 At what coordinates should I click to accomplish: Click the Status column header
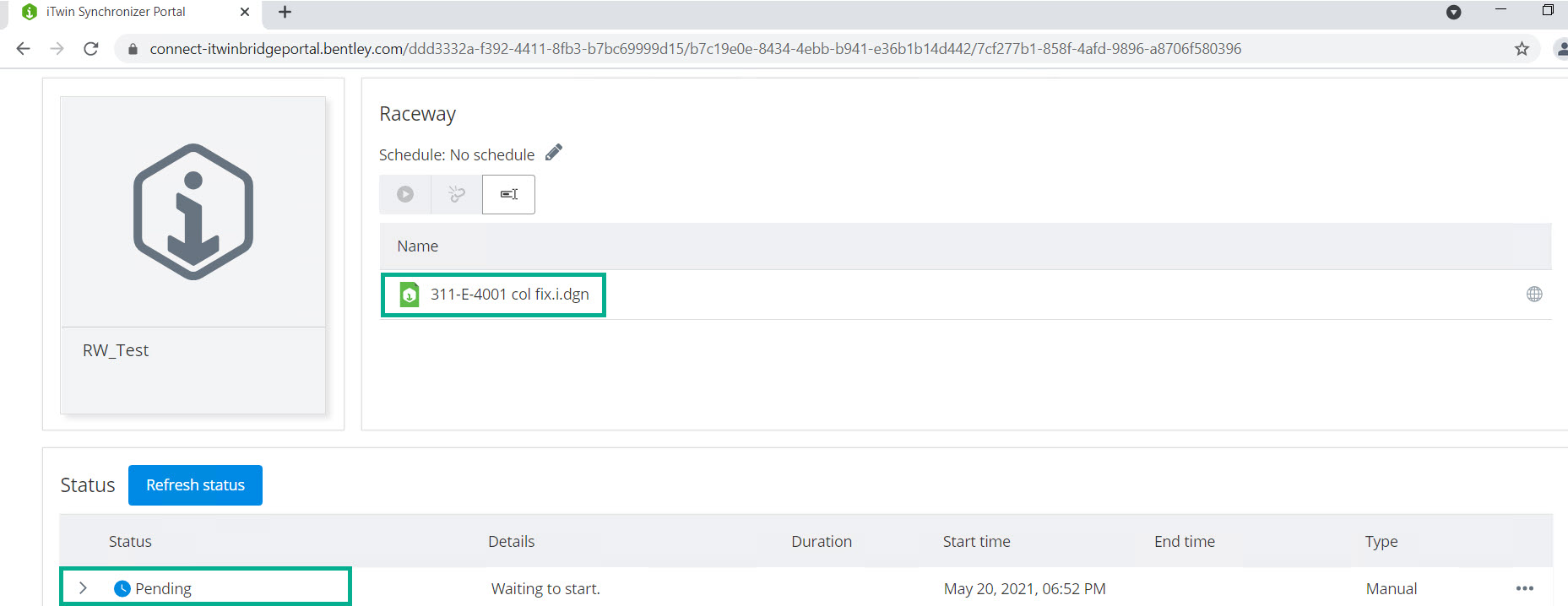130,542
